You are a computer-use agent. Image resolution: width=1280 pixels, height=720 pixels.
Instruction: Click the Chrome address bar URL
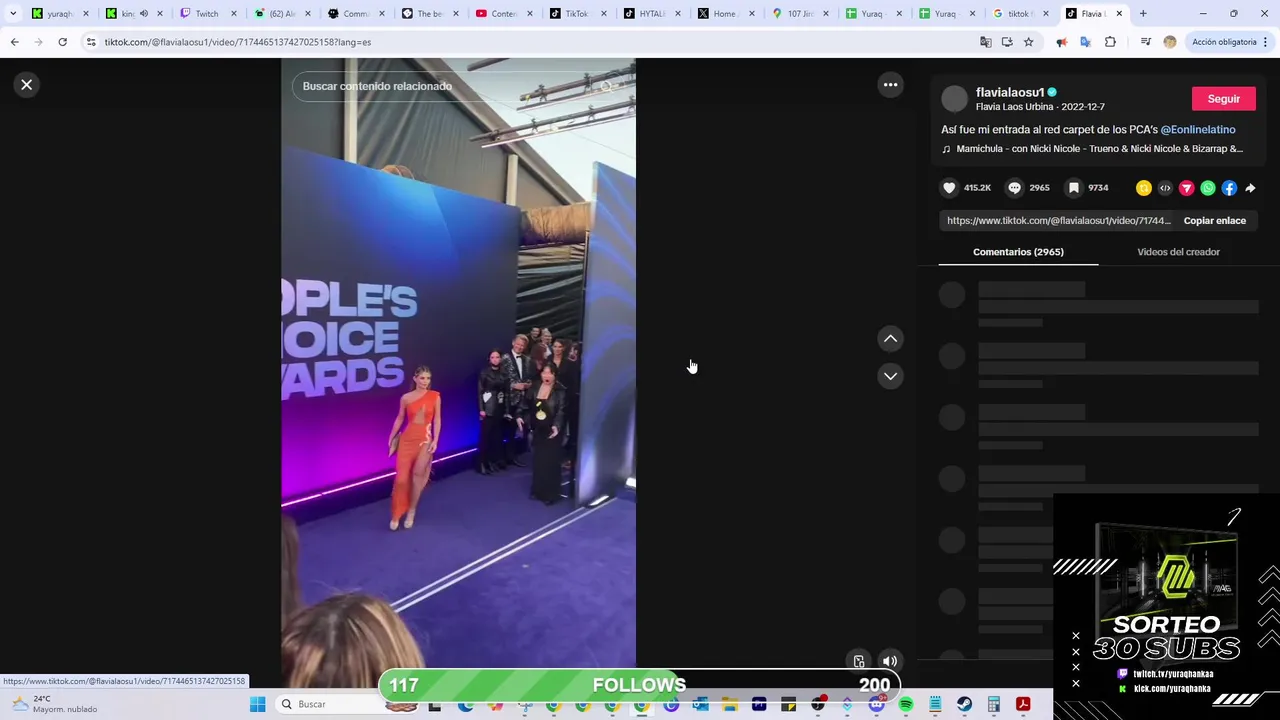click(x=238, y=42)
